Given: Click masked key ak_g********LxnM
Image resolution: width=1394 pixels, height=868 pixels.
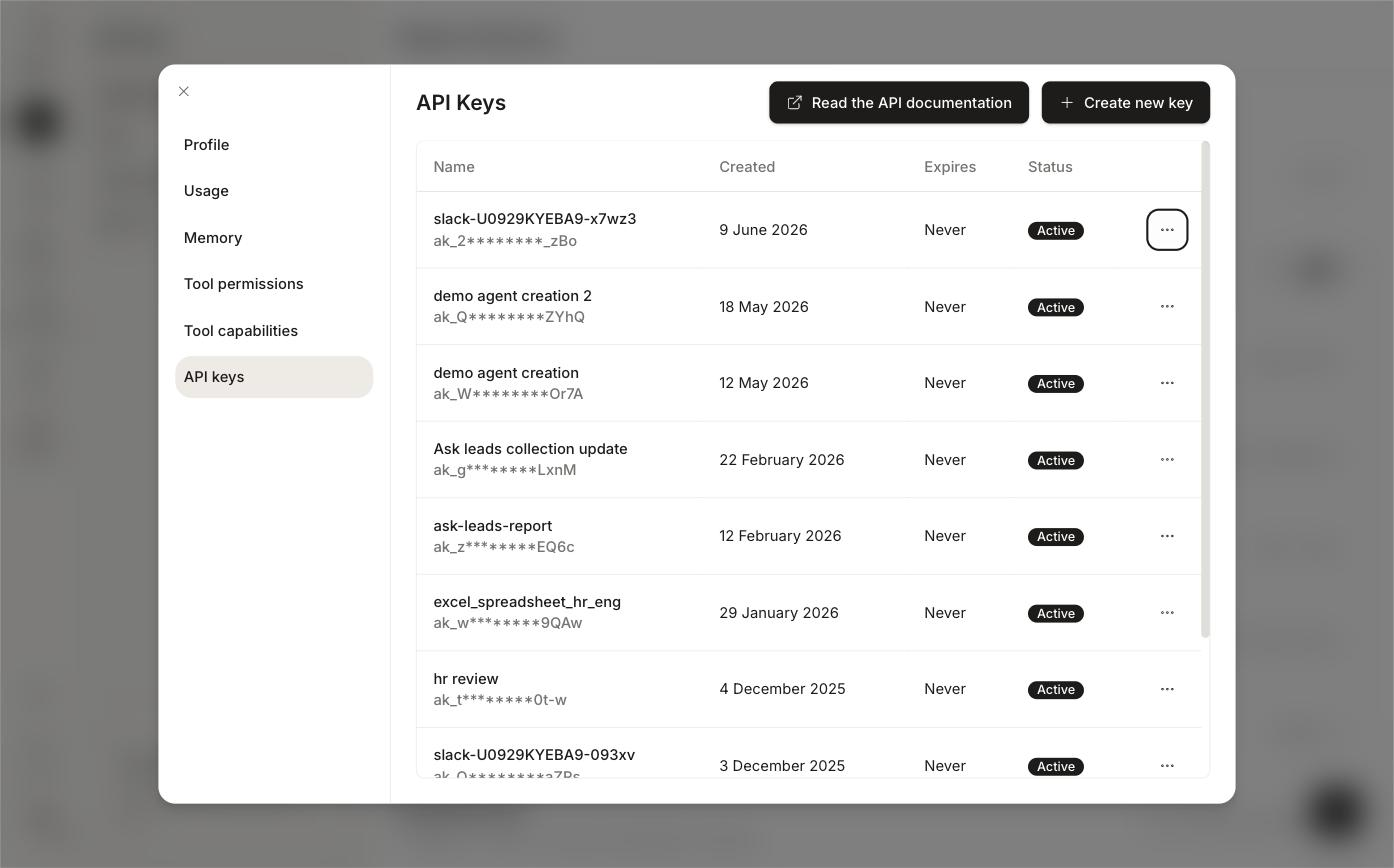Looking at the screenshot, I should [505, 470].
